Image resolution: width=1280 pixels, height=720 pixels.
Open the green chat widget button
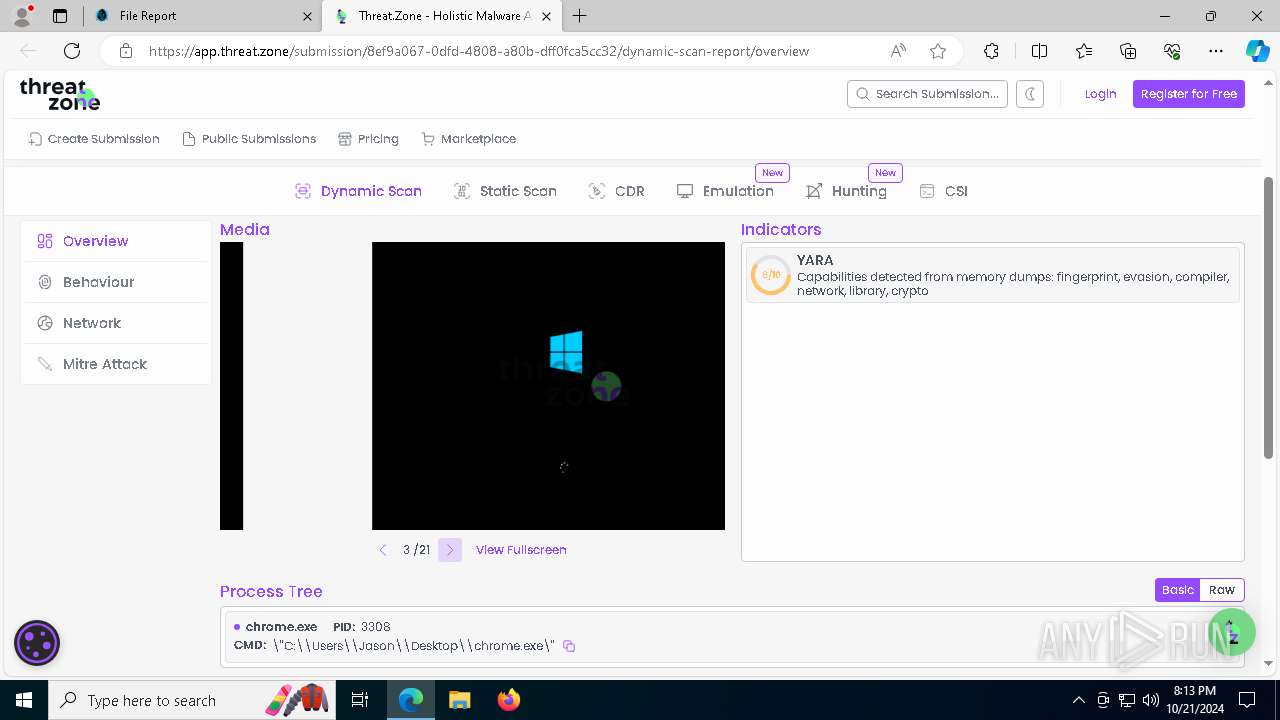pyautogui.click(x=1231, y=632)
